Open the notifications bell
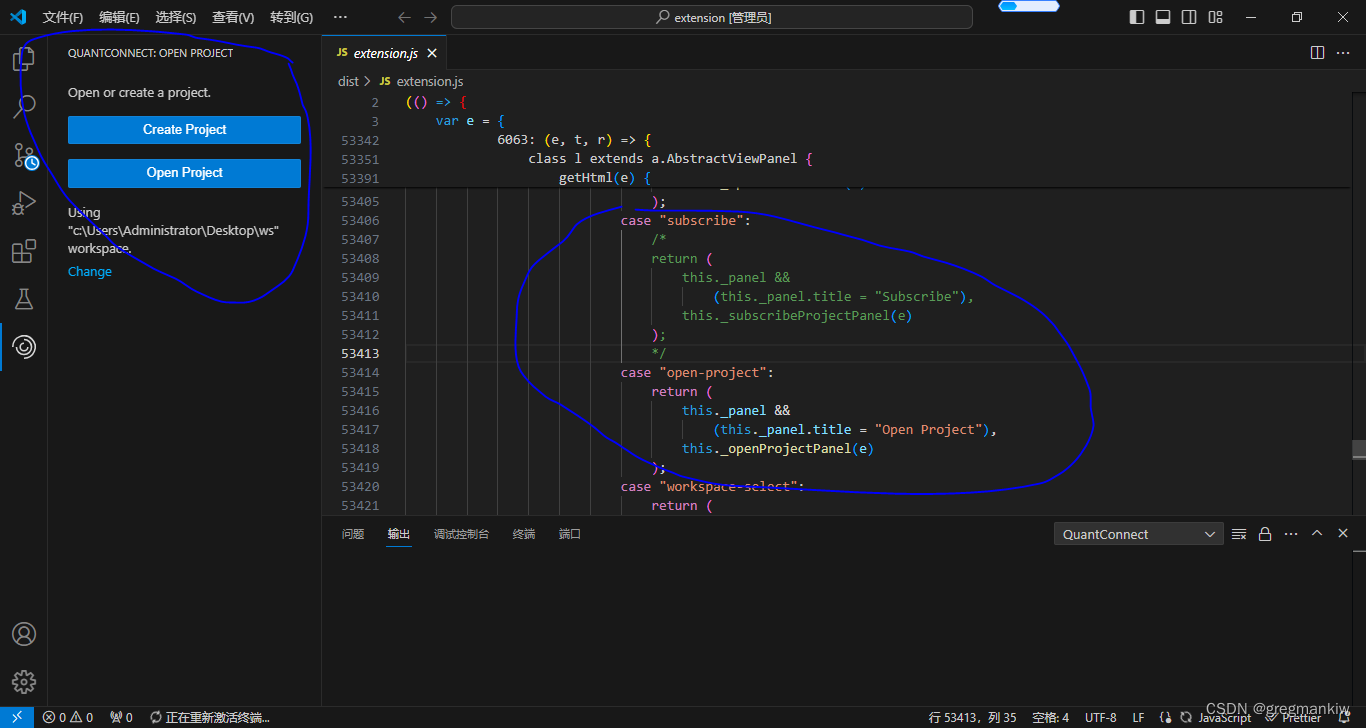The height and width of the screenshot is (728, 1366). 1344,717
